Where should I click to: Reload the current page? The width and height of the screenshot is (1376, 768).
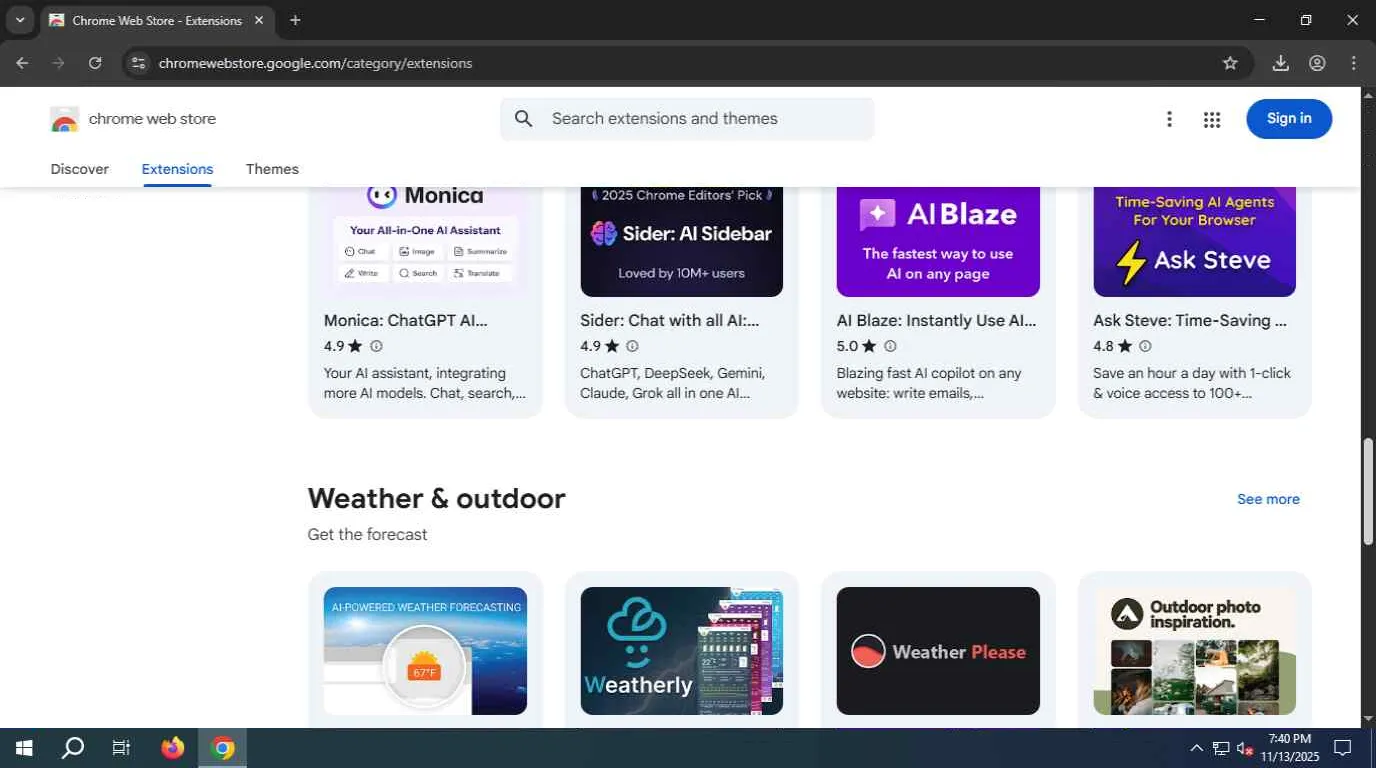click(x=95, y=63)
